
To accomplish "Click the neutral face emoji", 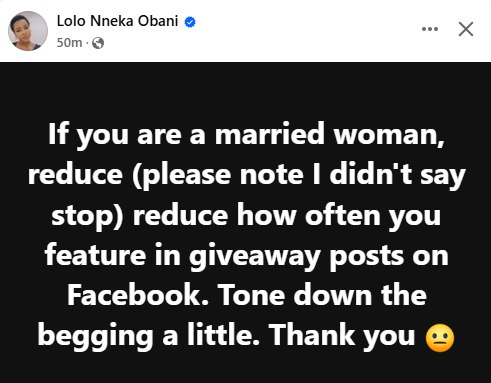I will [440, 338].
